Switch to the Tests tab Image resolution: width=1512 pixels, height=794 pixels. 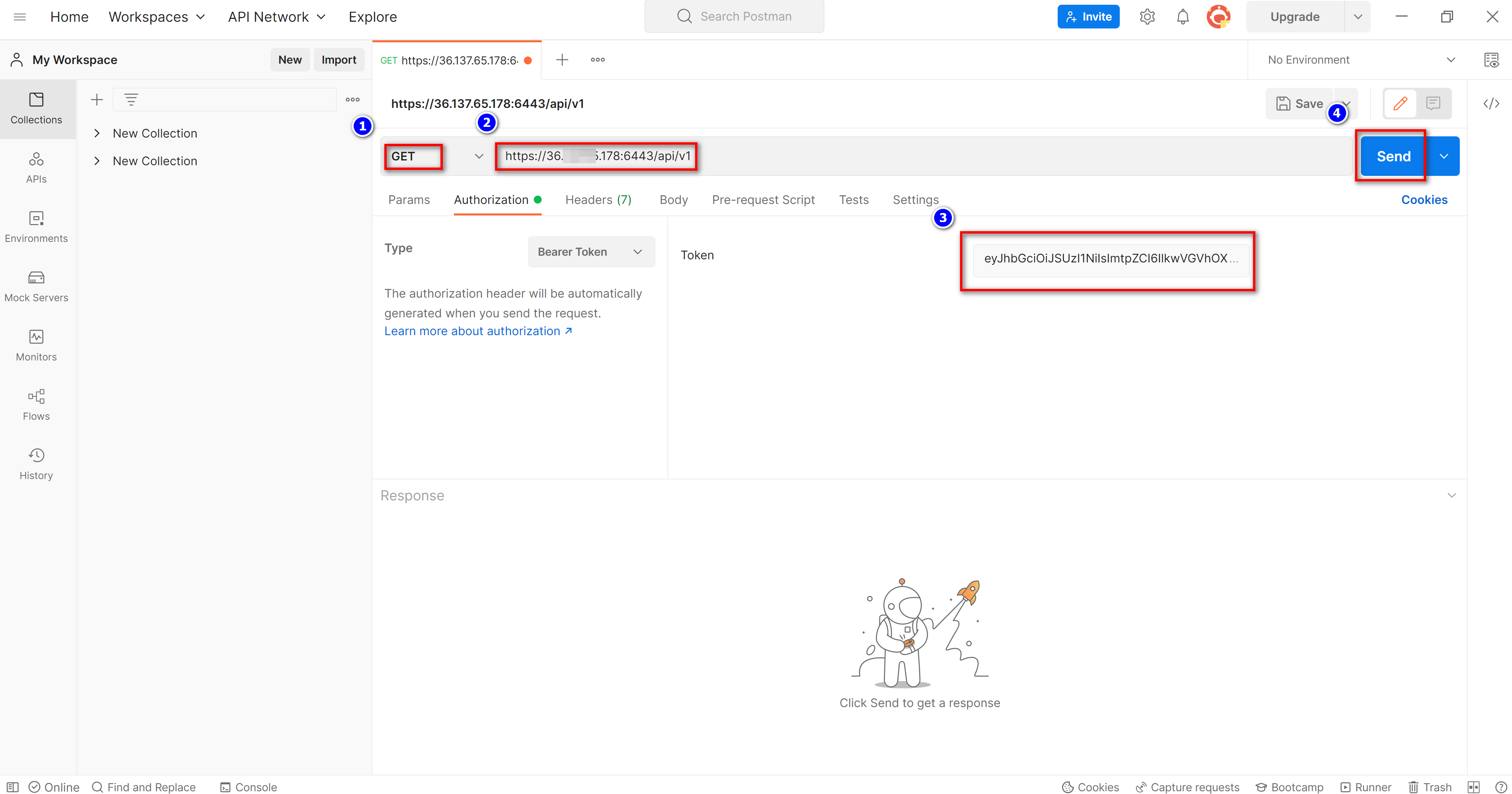(853, 200)
